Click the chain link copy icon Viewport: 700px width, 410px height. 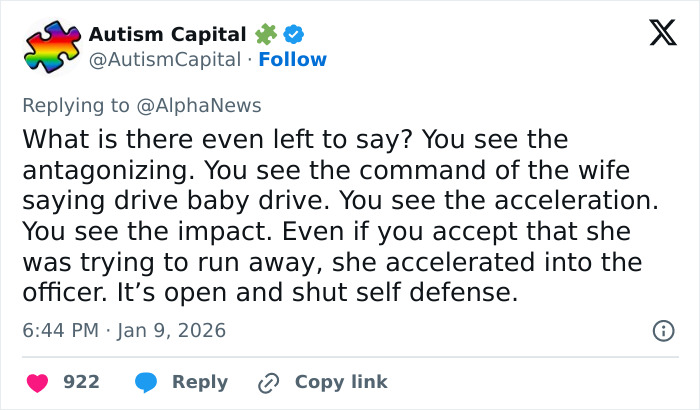[x=268, y=382]
